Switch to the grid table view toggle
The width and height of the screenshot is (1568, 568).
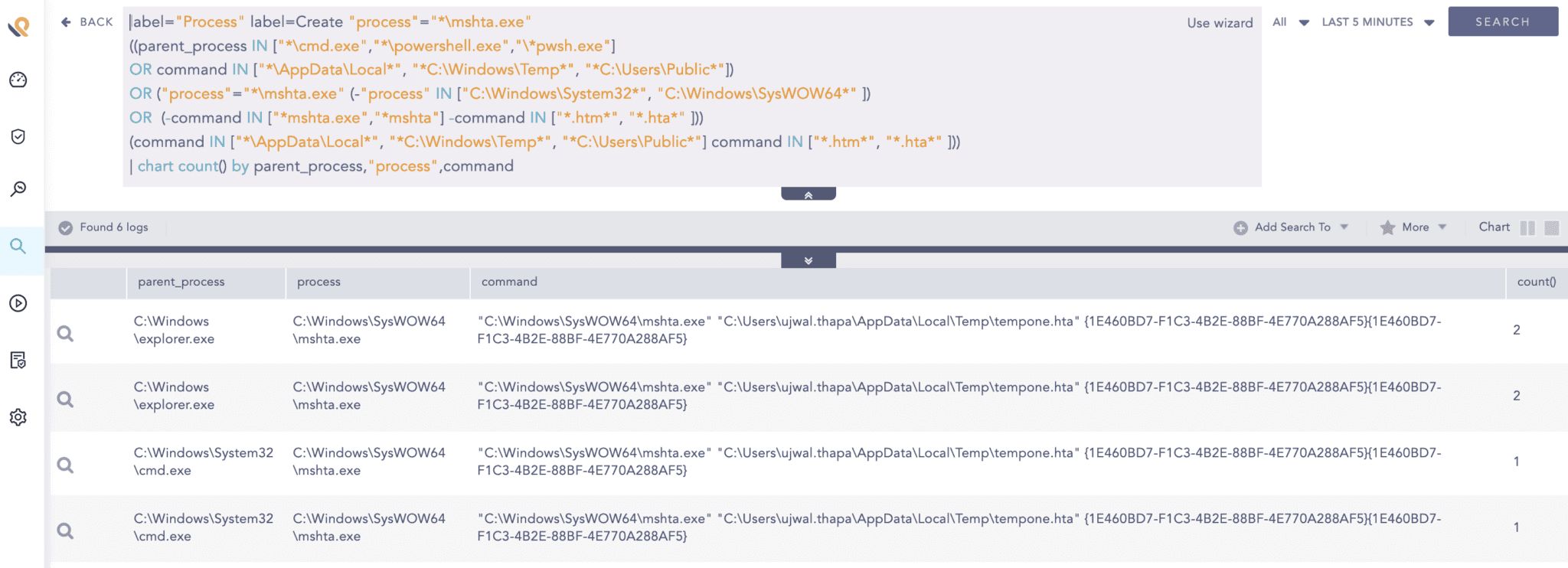pyautogui.click(x=1552, y=228)
